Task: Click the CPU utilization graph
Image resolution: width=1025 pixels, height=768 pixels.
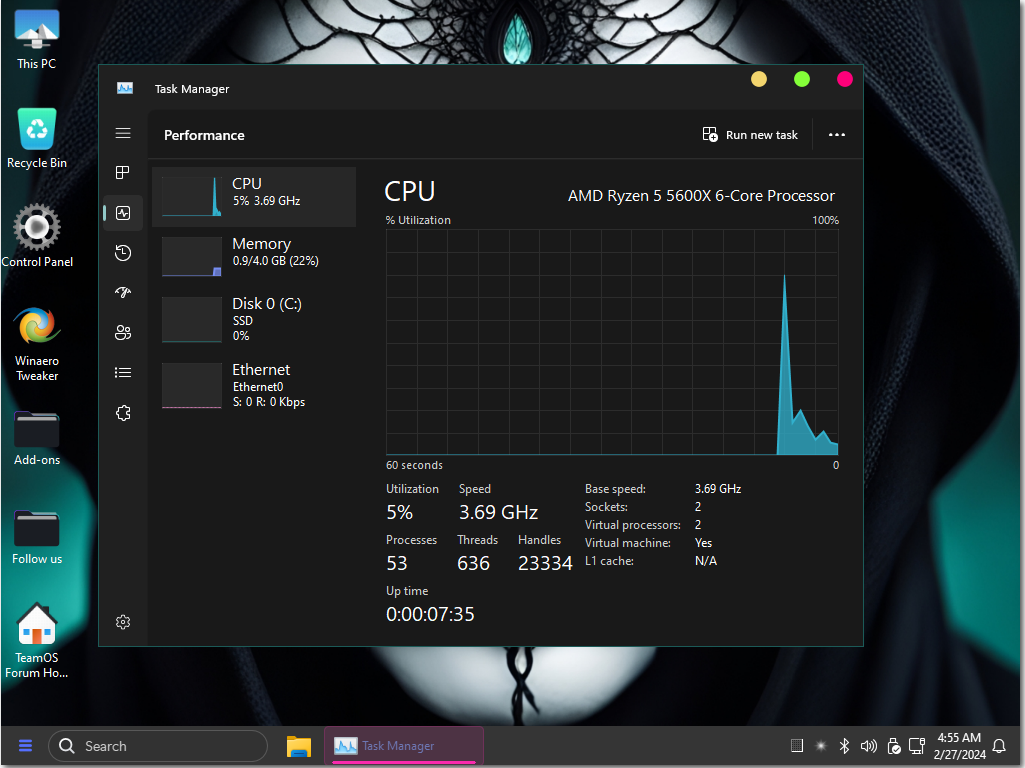Action: tap(611, 342)
